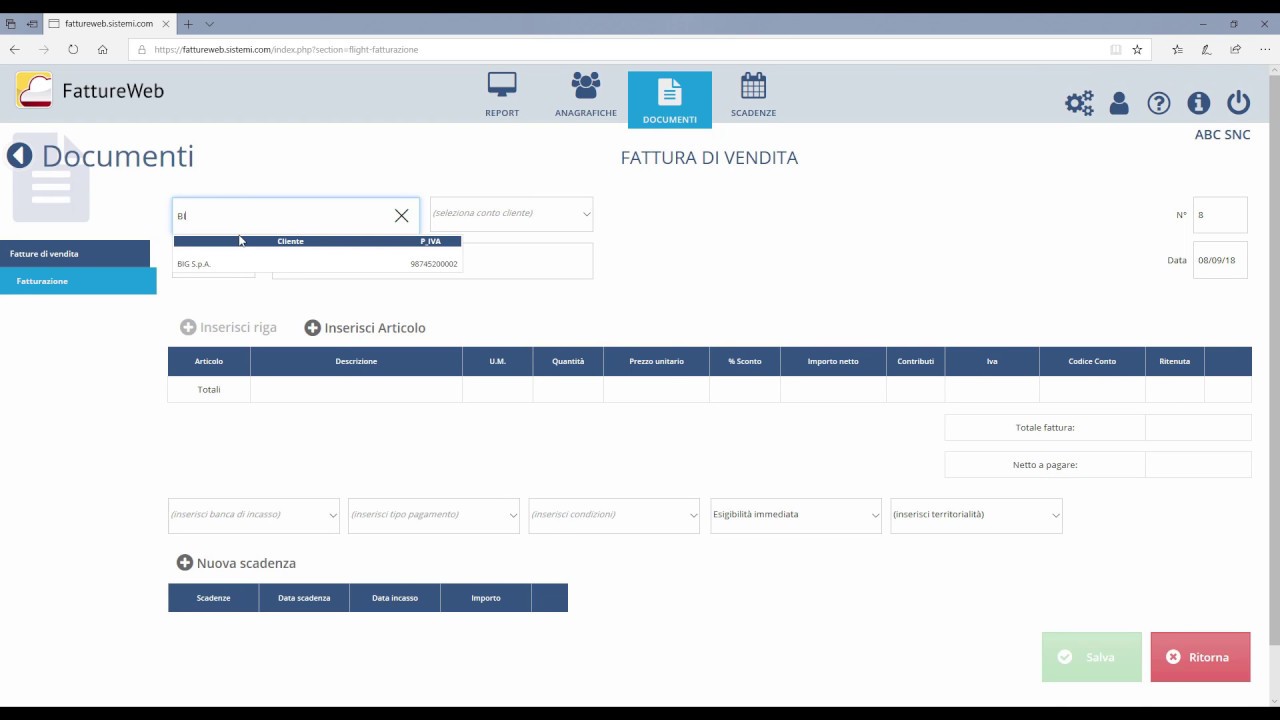Open the user profile icon
Viewport: 1280px width, 720px height.
(x=1119, y=103)
